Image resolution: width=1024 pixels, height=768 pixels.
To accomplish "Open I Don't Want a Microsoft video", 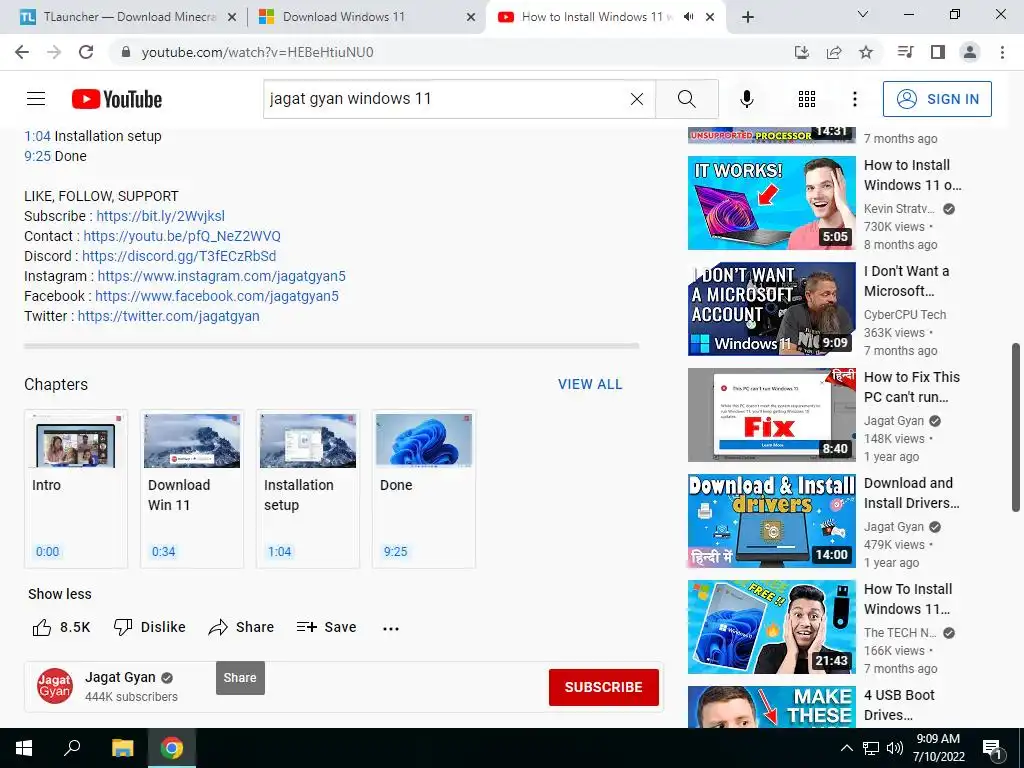I will [771, 309].
